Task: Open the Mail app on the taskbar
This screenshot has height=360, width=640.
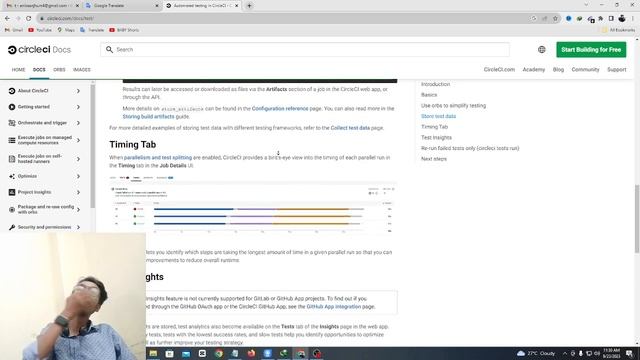Action: click(x=186, y=353)
